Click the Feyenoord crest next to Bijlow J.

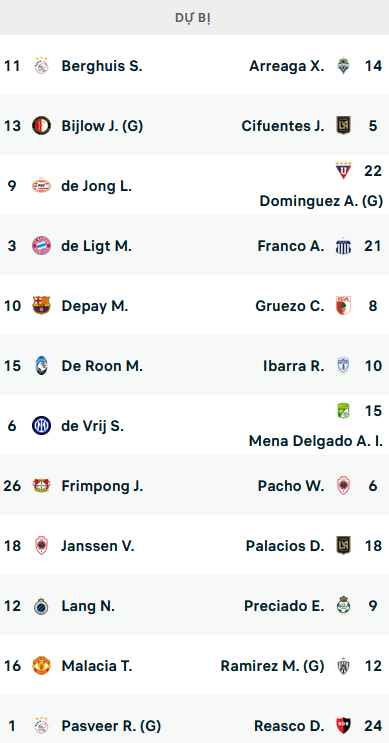[41, 126]
